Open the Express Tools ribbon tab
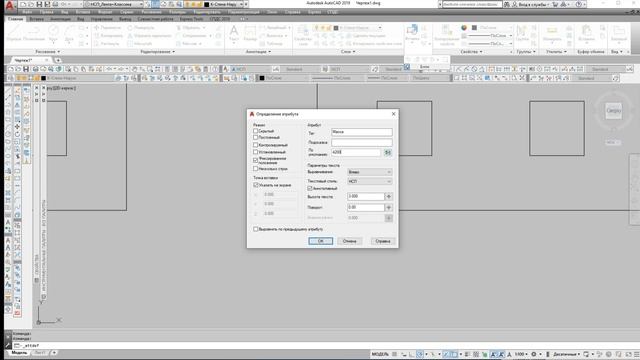The image size is (640, 360). pyautogui.click(x=191, y=19)
